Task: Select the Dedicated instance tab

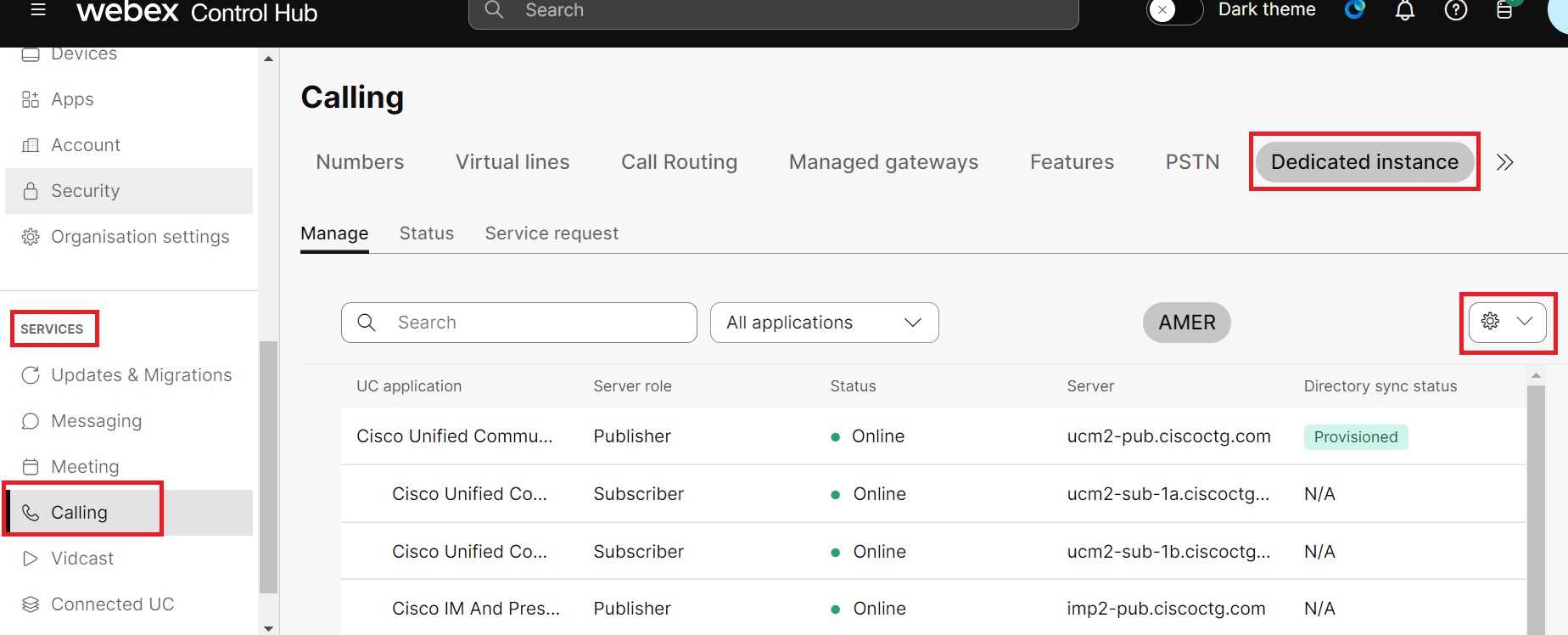Action: point(1364,162)
